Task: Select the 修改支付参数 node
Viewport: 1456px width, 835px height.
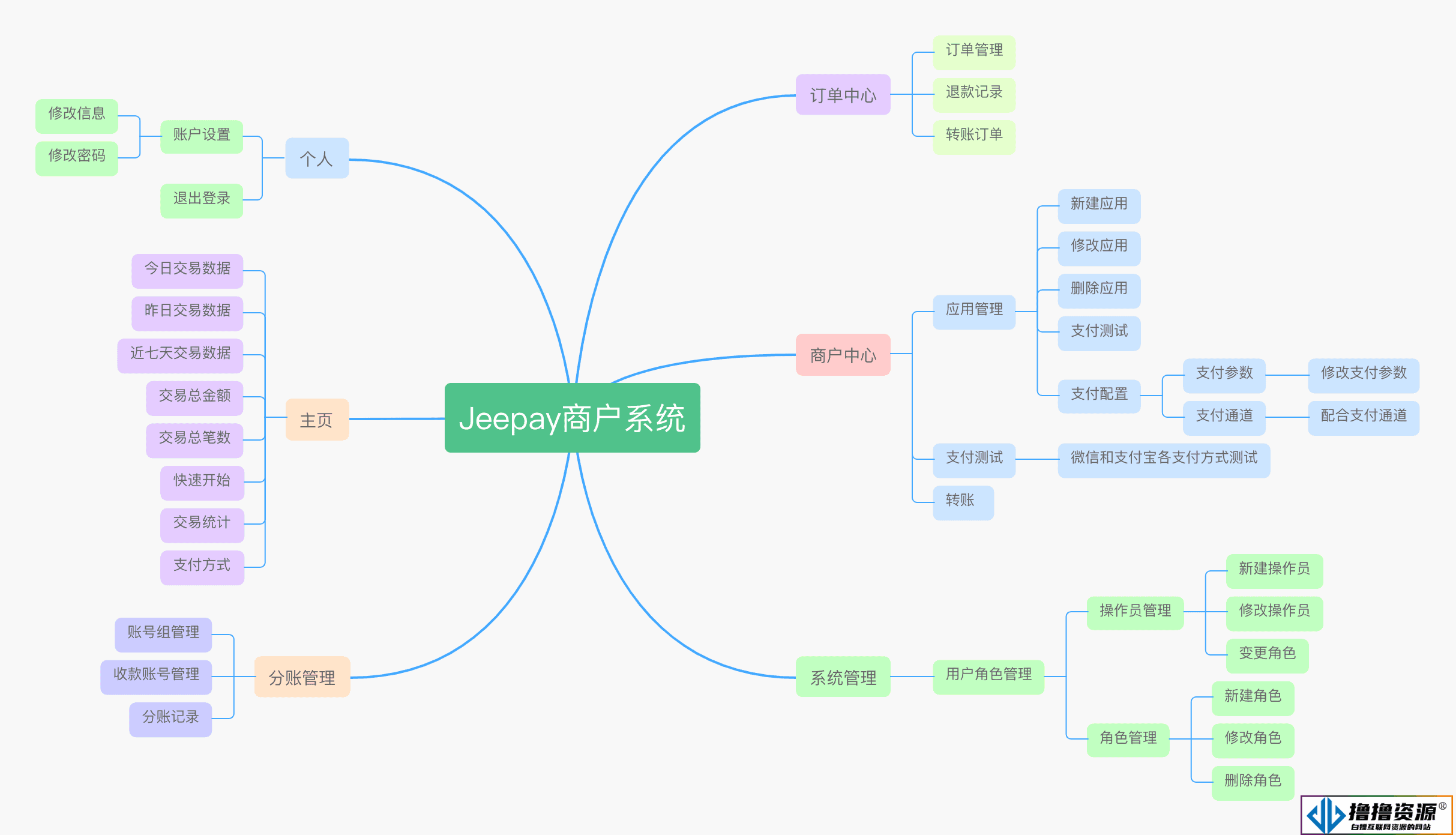Action: point(1364,375)
